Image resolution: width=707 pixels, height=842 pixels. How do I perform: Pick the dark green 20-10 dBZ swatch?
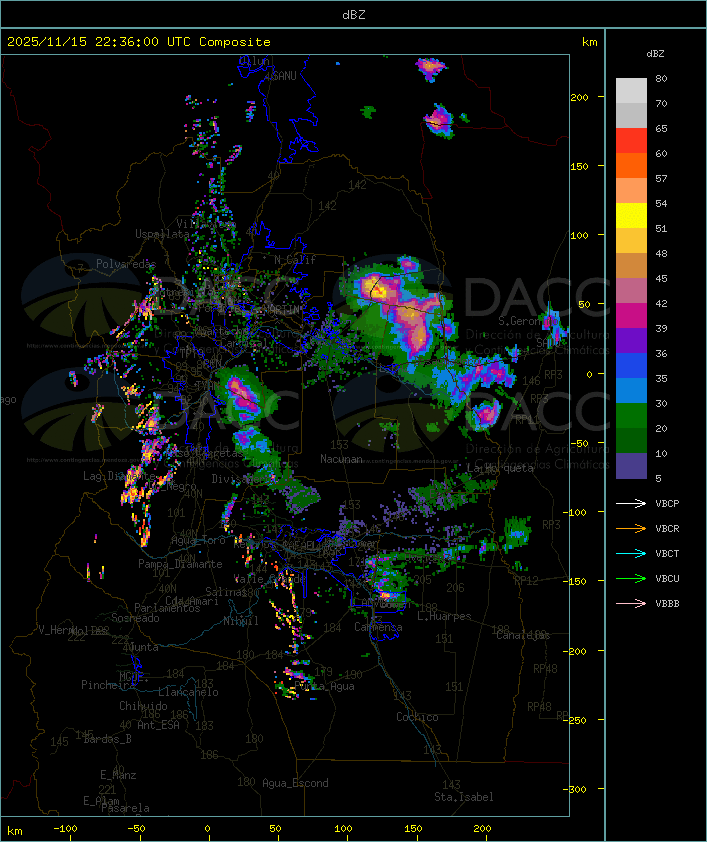click(631, 440)
